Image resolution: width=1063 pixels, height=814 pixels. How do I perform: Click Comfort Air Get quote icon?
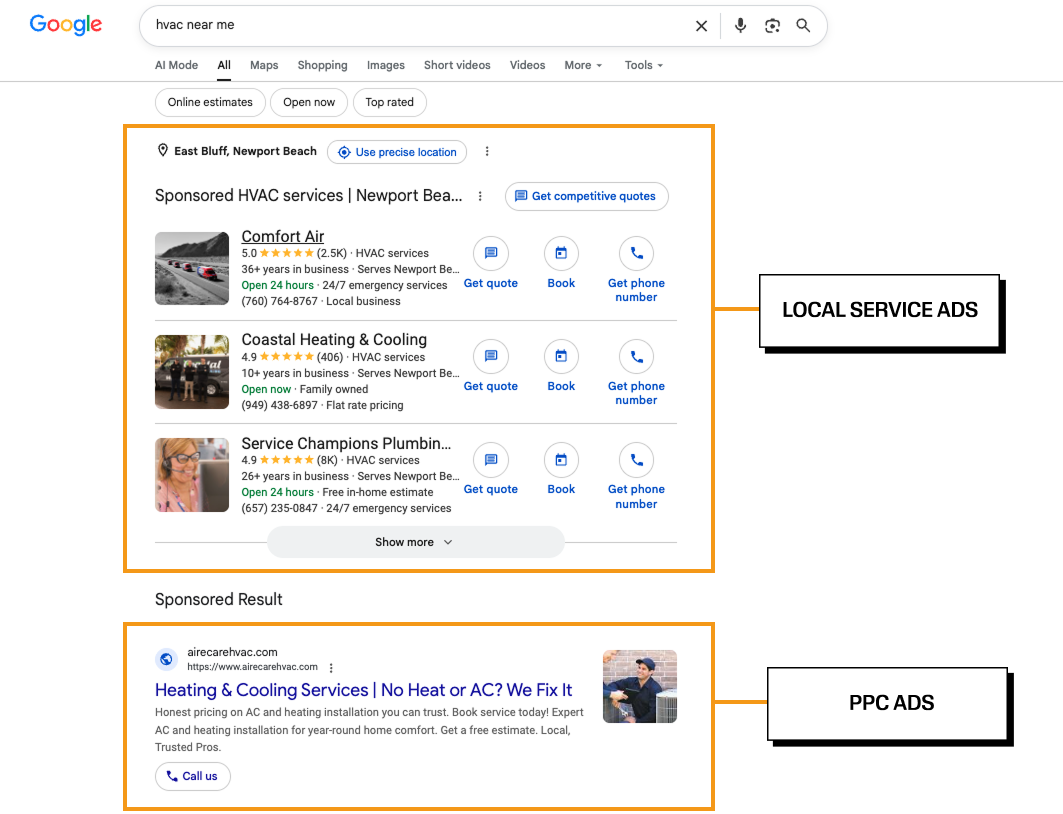(491, 253)
